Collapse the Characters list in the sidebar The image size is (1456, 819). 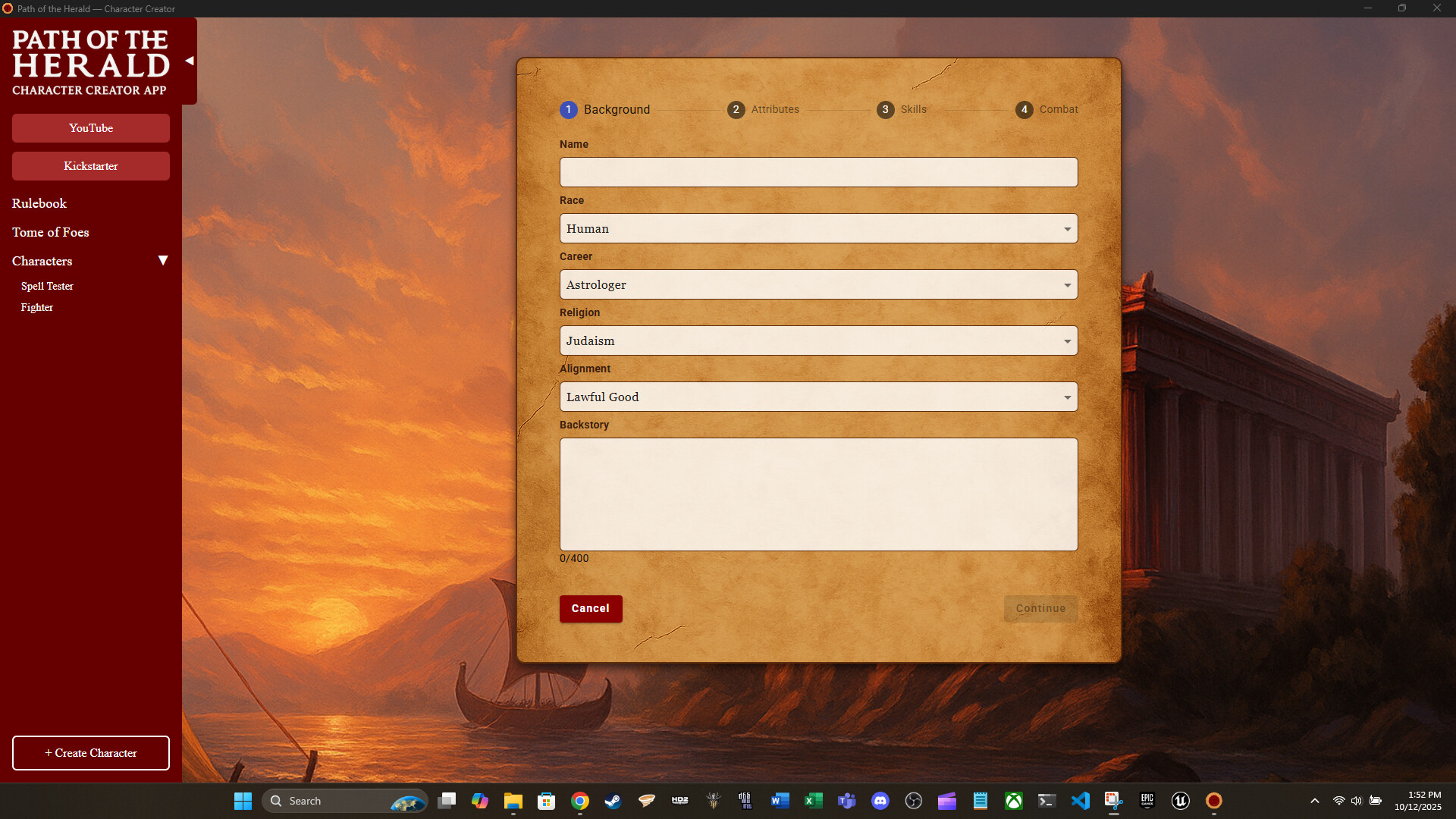163,260
